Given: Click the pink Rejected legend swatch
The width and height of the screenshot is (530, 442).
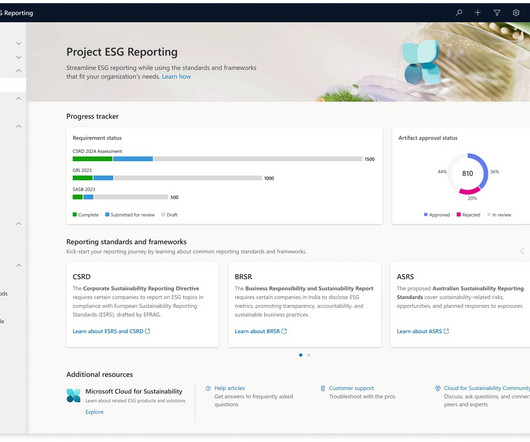Looking at the screenshot, I should [x=459, y=215].
